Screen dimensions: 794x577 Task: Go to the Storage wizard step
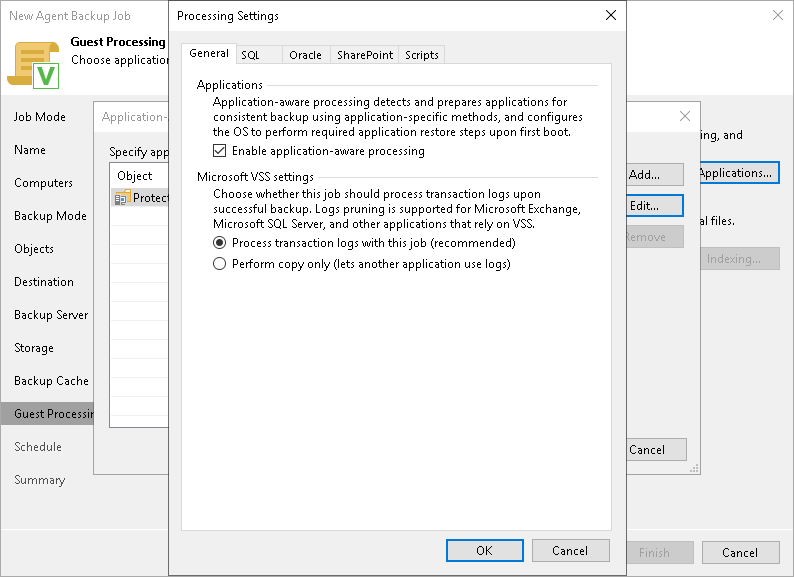point(34,348)
